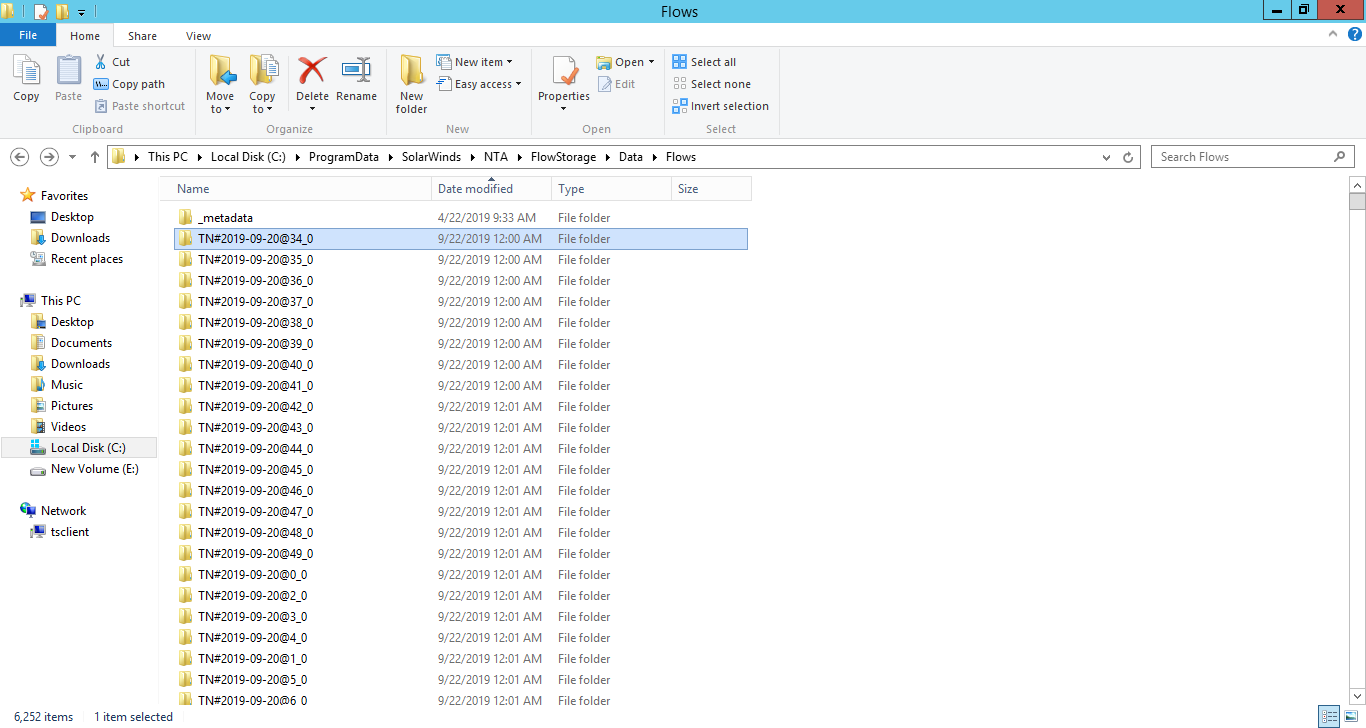Click the Rename icon

356,71
